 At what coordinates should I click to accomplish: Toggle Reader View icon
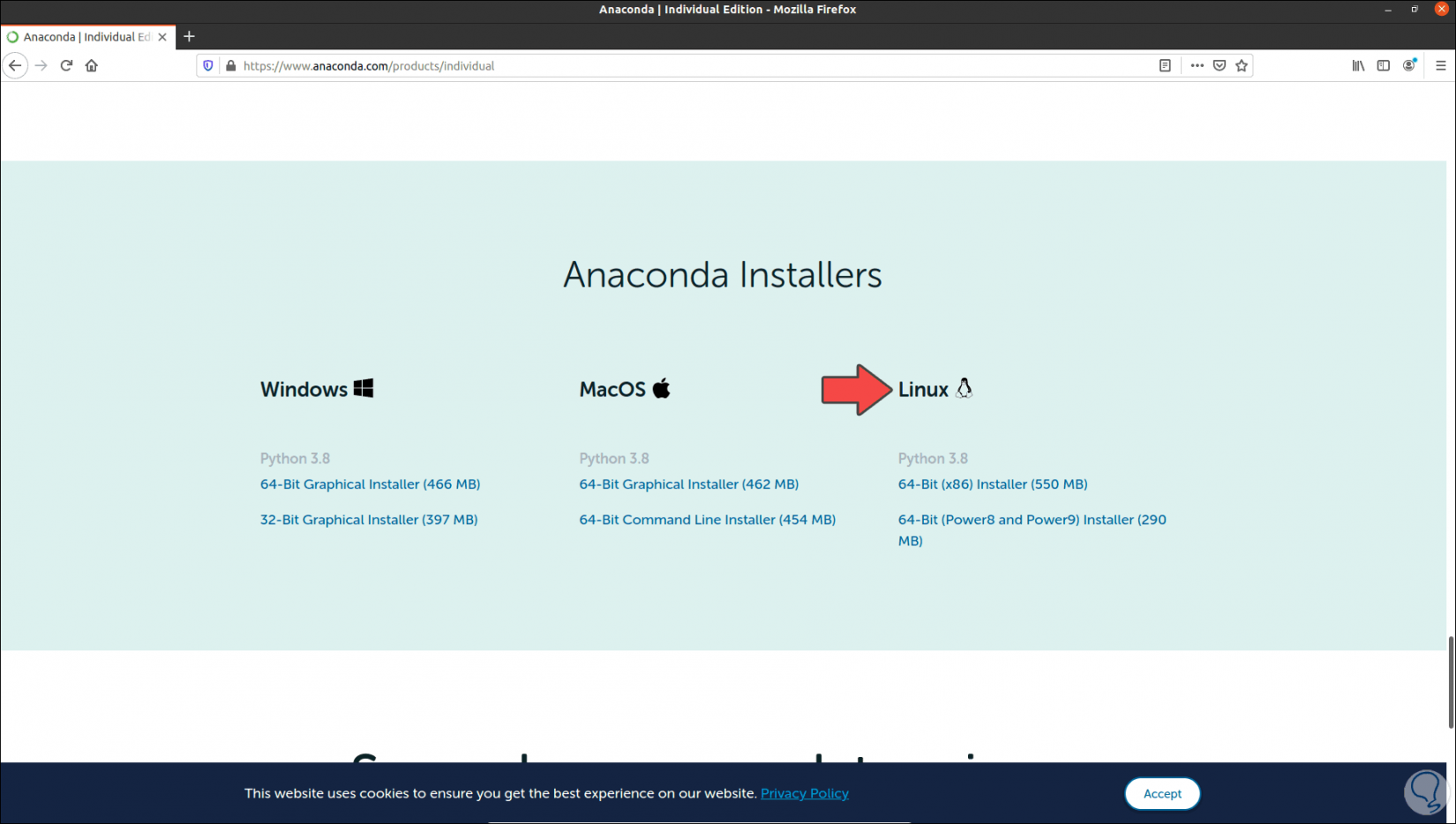point(1165,65)
